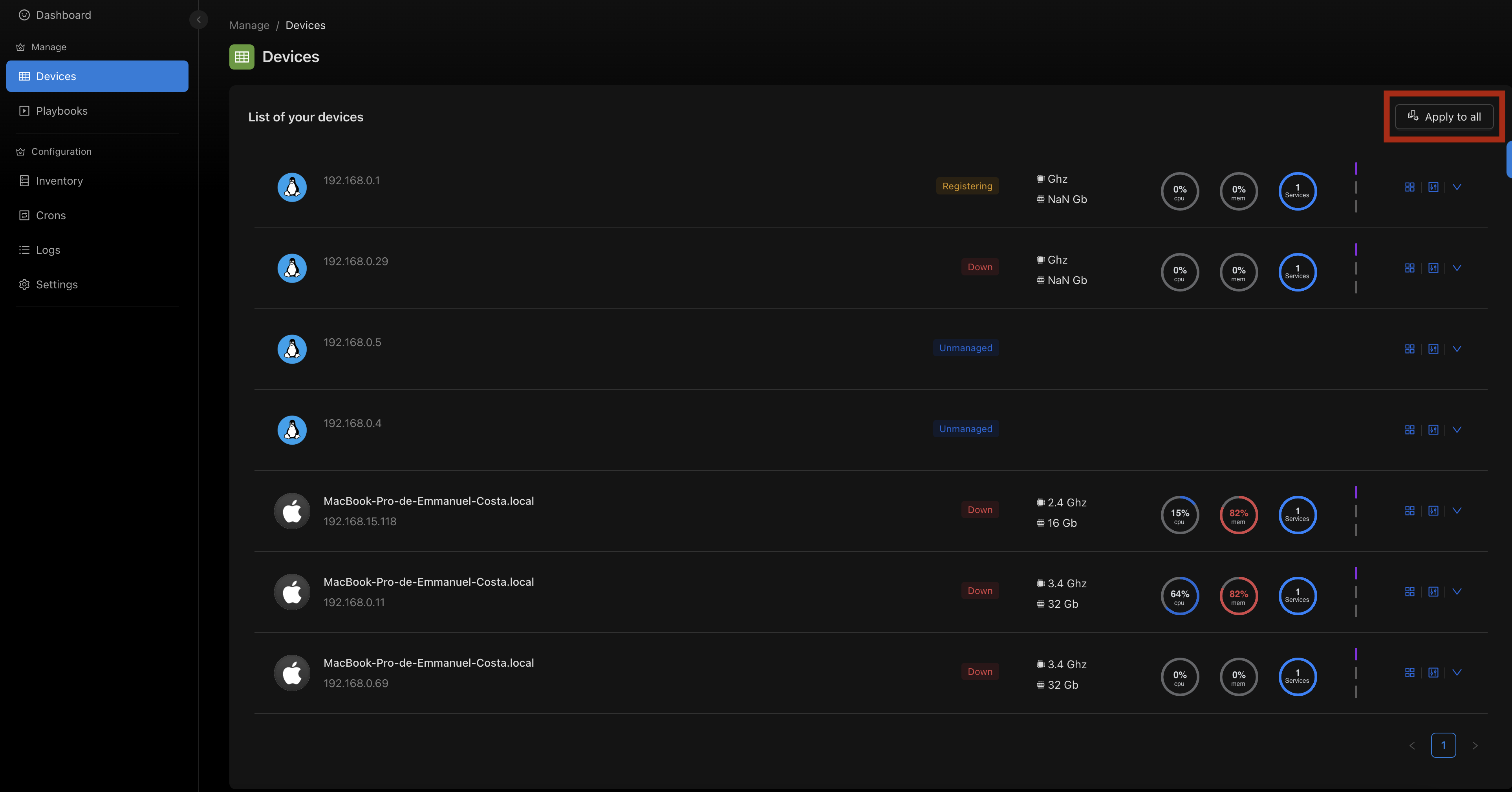Go to pagination page 1

click(x=1443, y=746)
